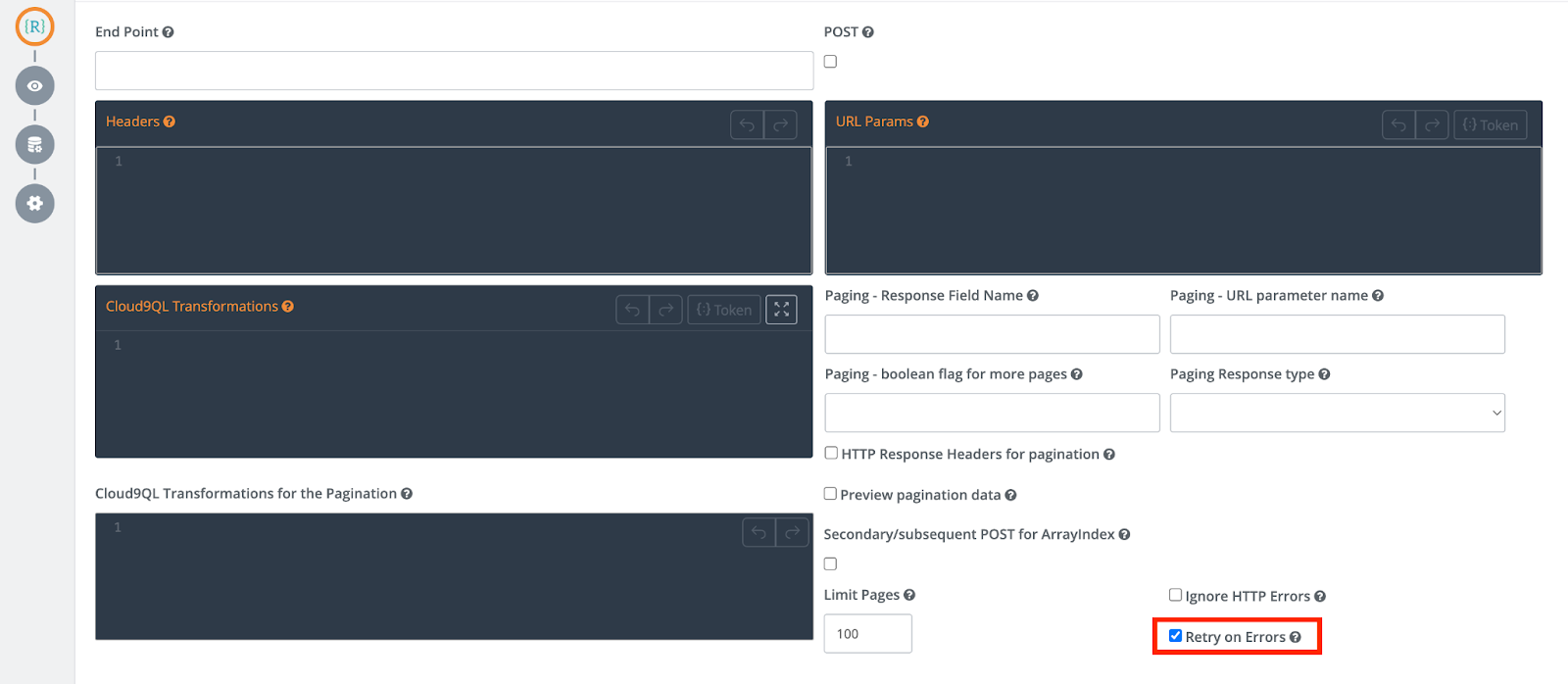Open the settings gear step in sidebar
The height and width of the screenshot is (684, 1568).
click(x=34, y=204)
